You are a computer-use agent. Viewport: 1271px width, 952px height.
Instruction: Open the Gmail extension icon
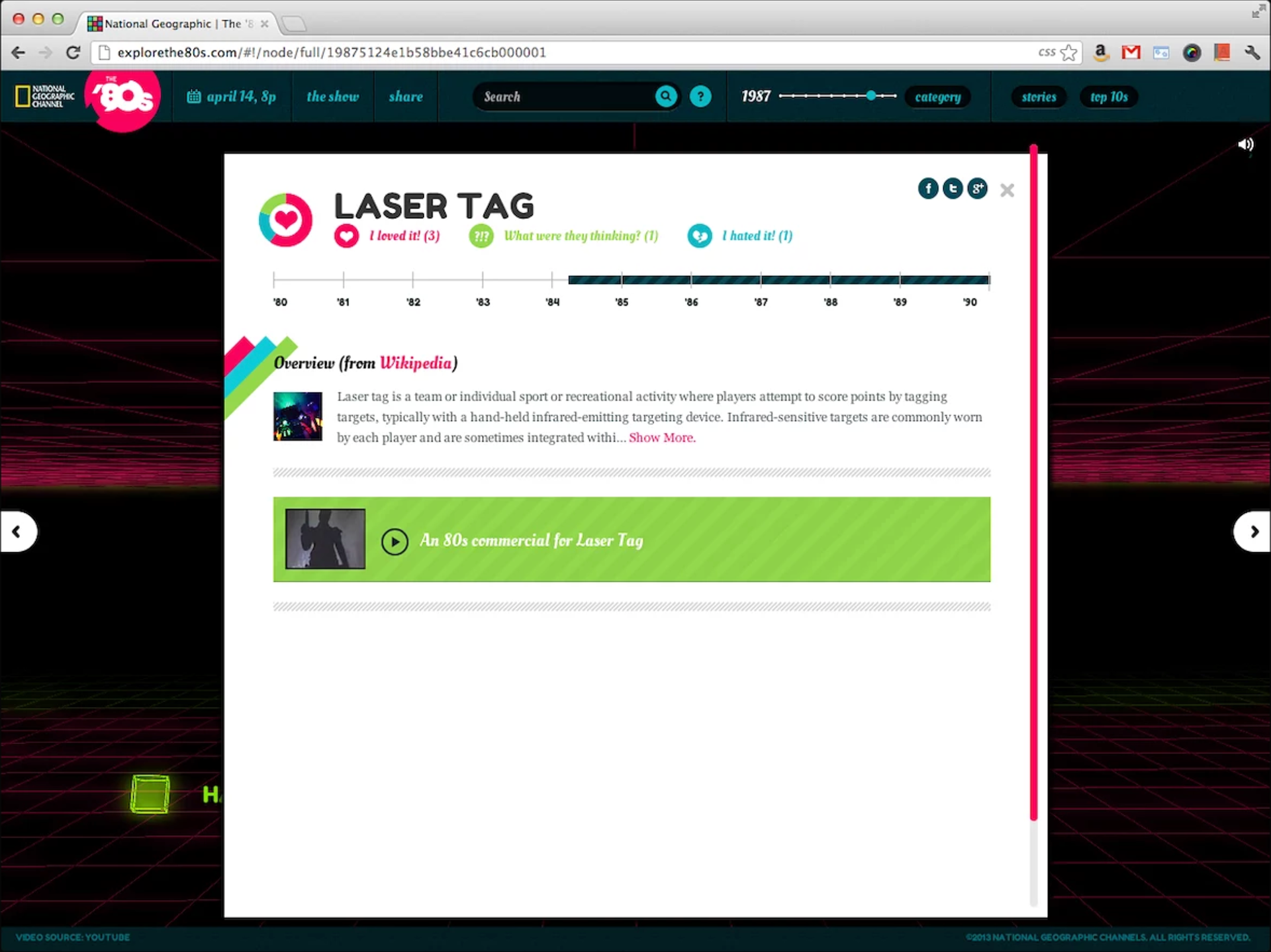click(x=1131, y=52)
